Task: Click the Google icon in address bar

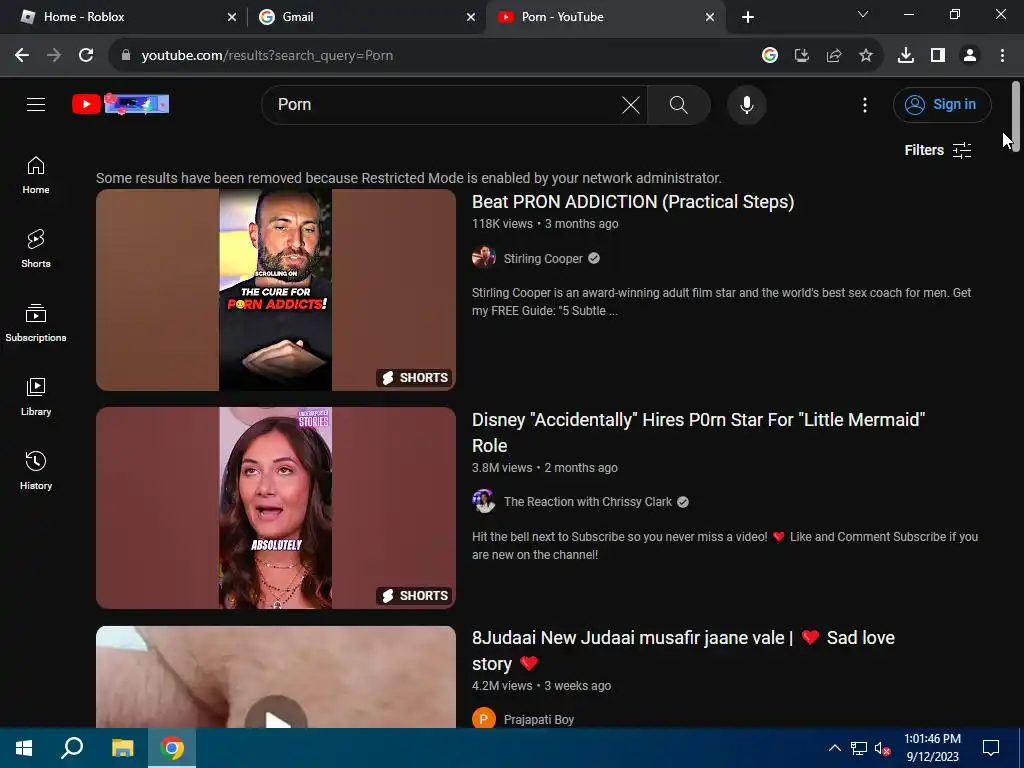Action: tap(770, 56)
